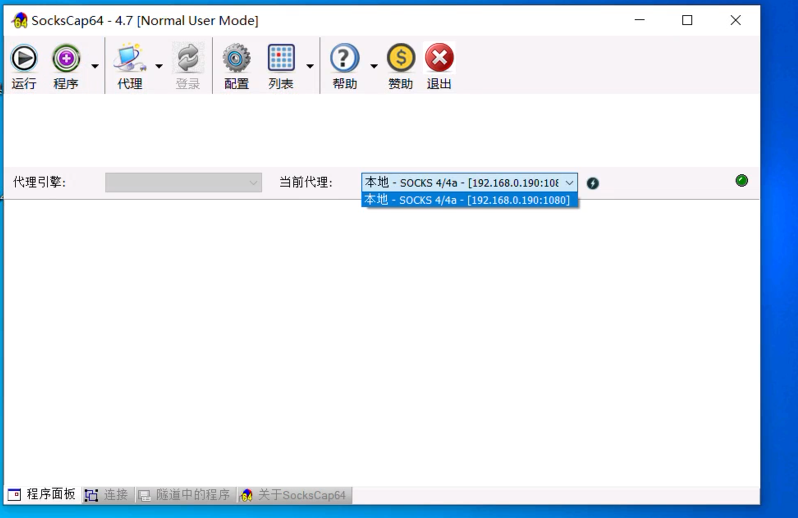Click the lightning proxy test icon
Screen dimensions: 798x518
point(593,183)
